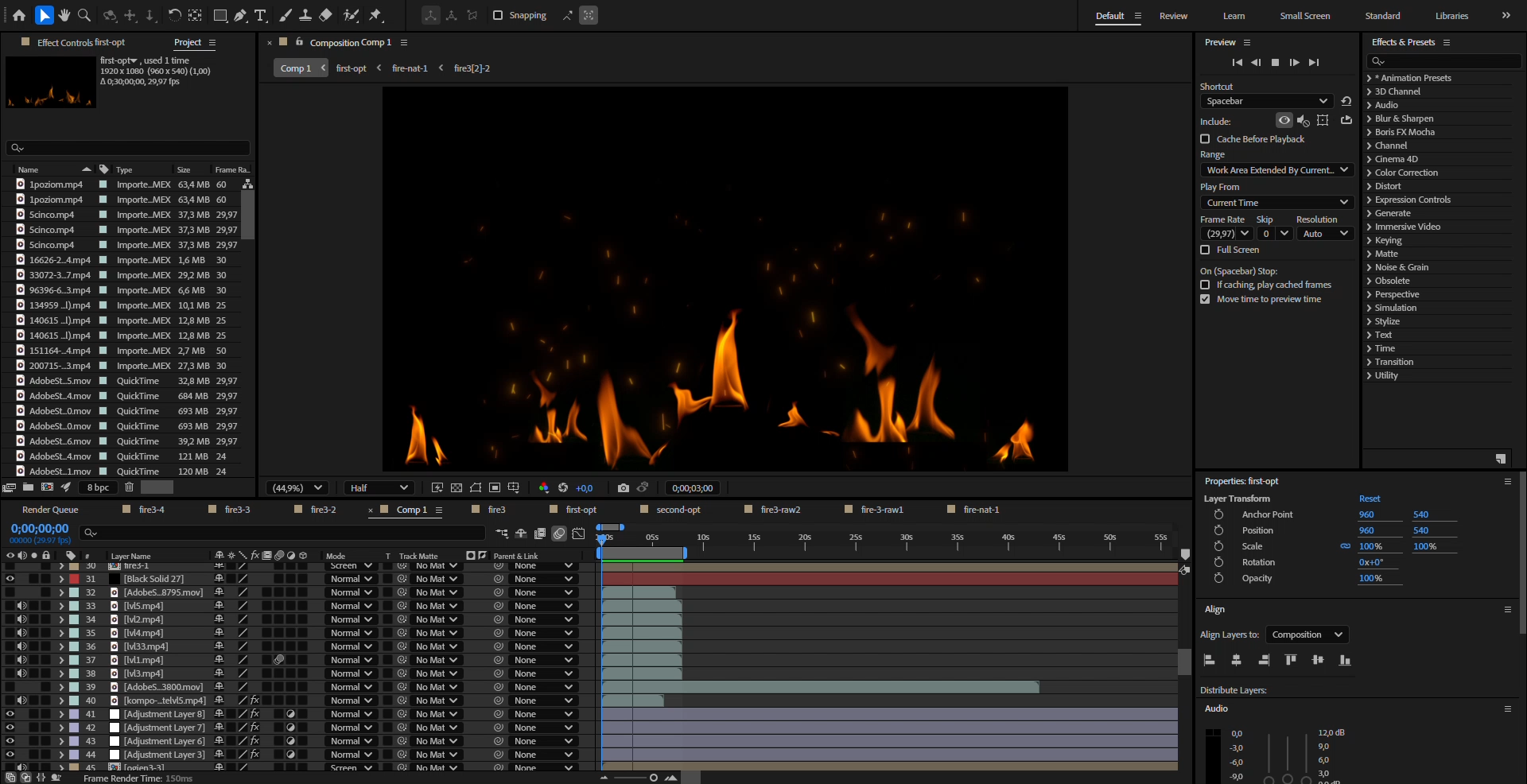Align layers to left edge
The width and height of the screenshot is (1527, 784).
click(1209, 660)
